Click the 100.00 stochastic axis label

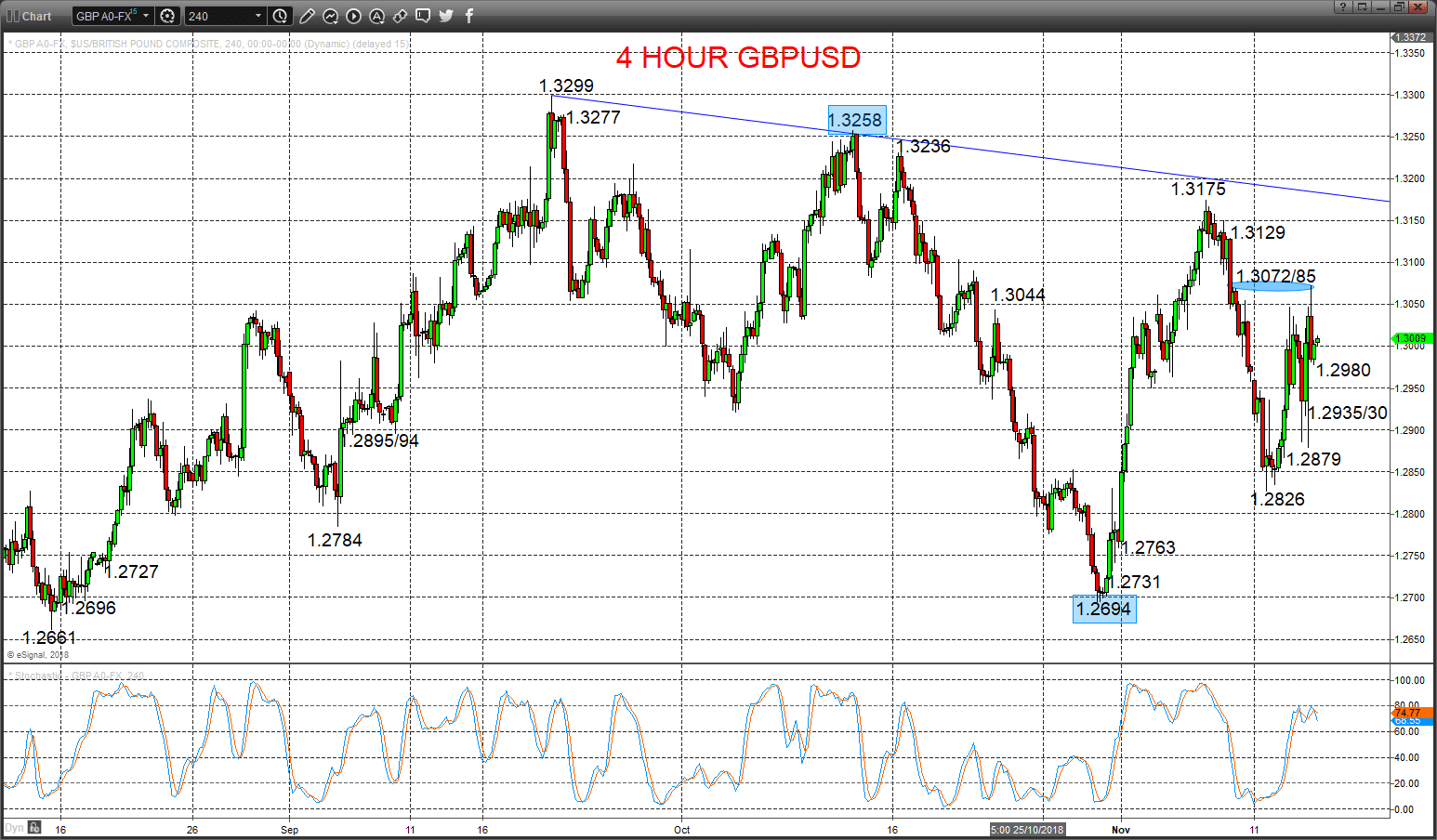tap(1412, 680)
